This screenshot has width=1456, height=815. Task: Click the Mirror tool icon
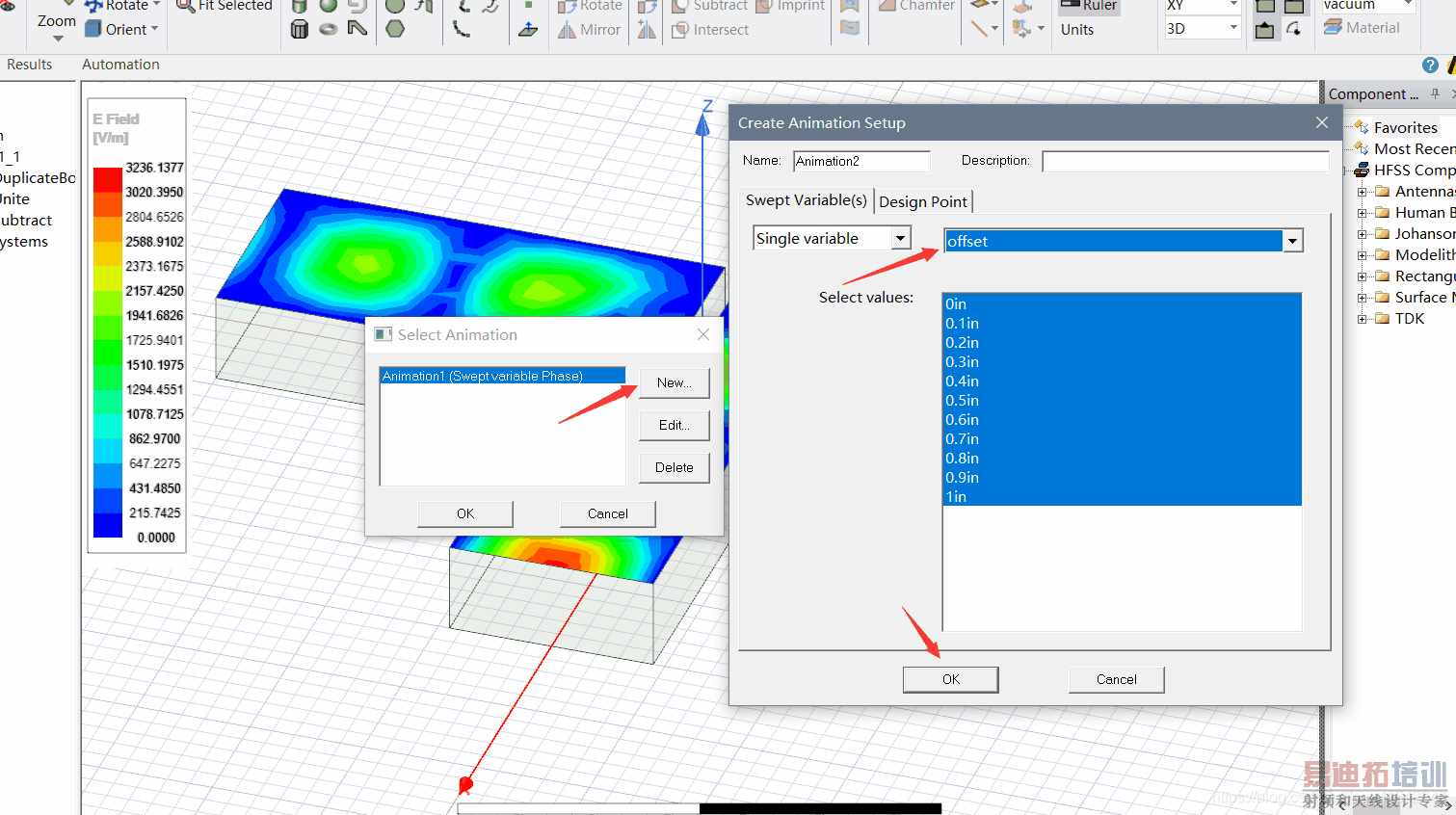coord(567,30)
